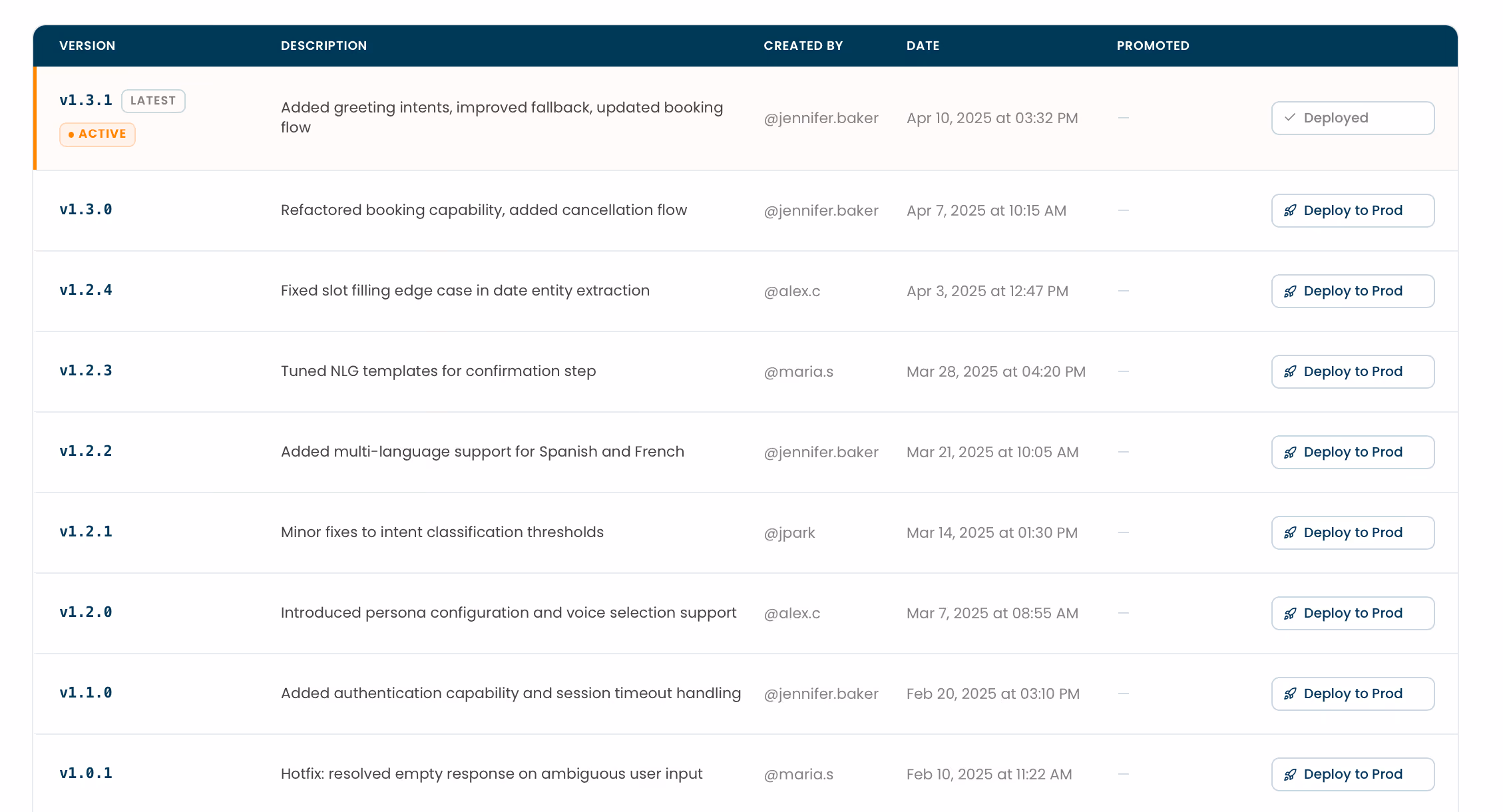The width and height of the screenshot is (1503, 812).
Task: Click the rocket icon in the v1.2.4 row
Action: click(x=1290, y=291)
